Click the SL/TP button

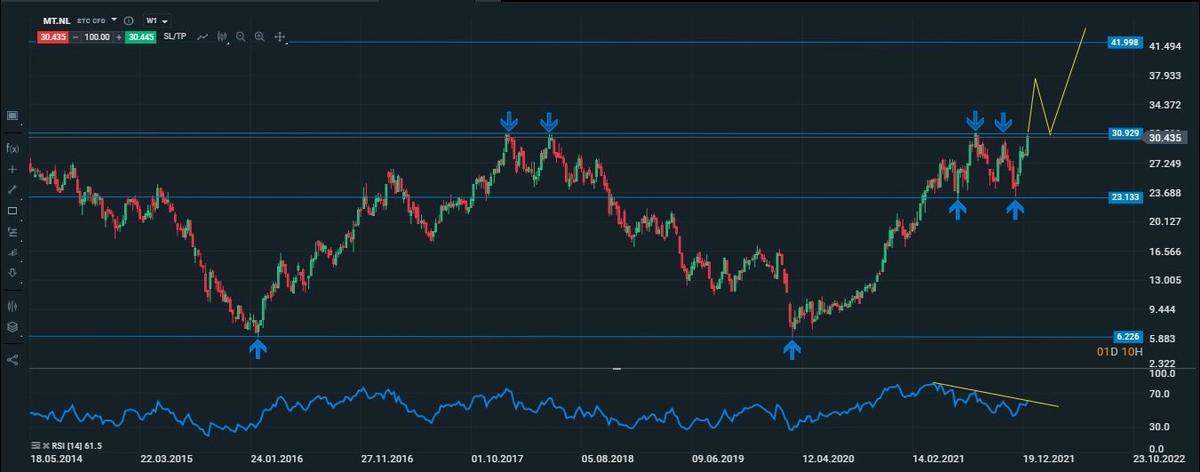(173, 37)
